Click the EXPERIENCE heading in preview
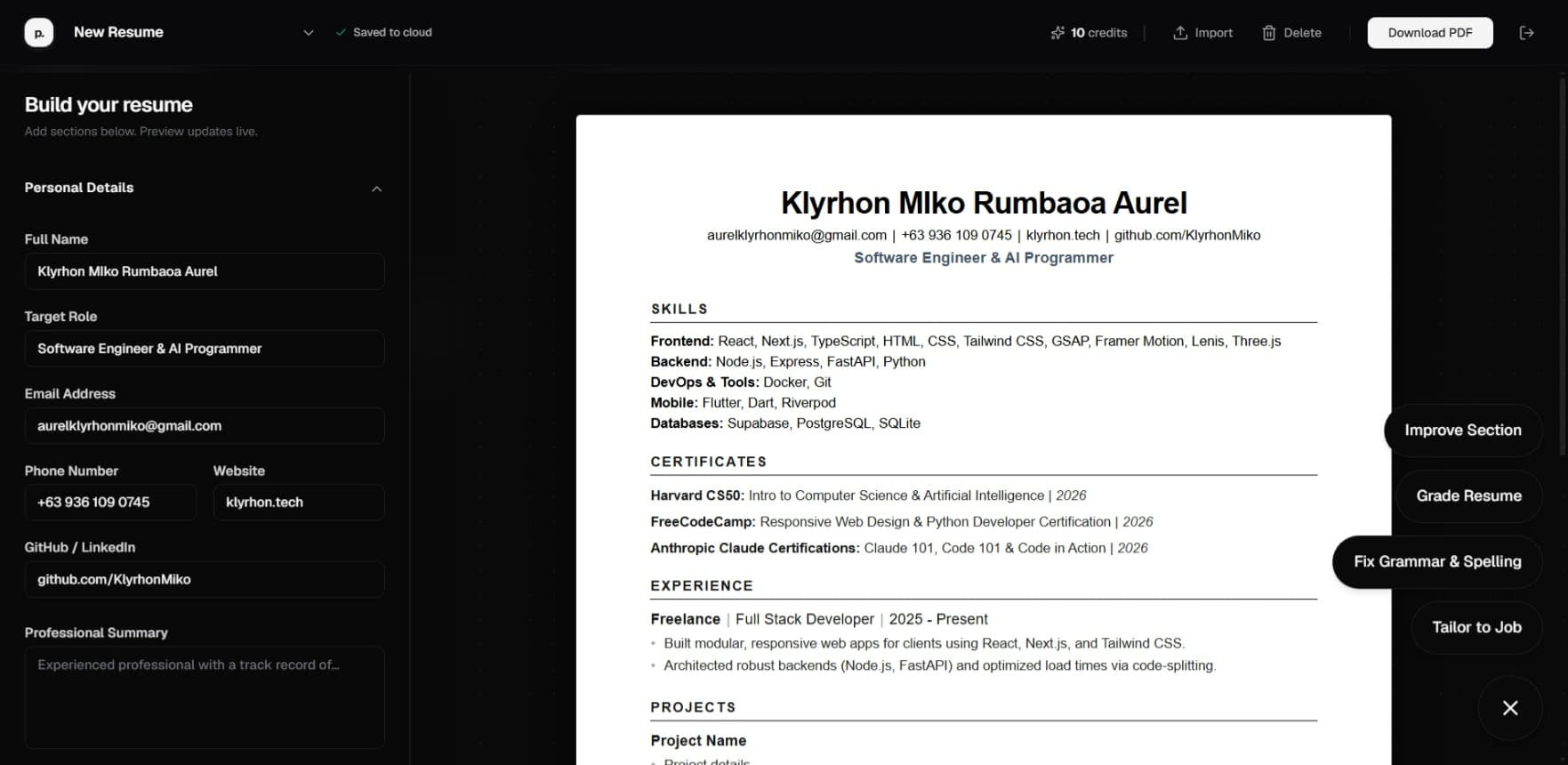The width and height of the screenshot is (1568, 765). (702, 586)
